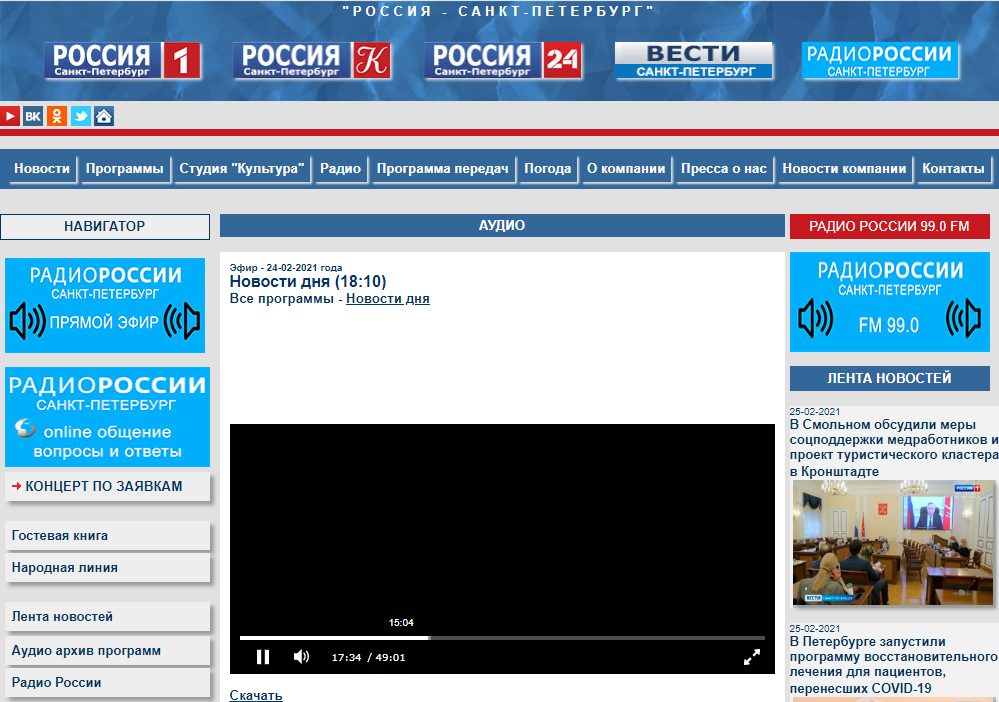
Task: Click the Навигатор panel header
Action: tap(105, 227)
